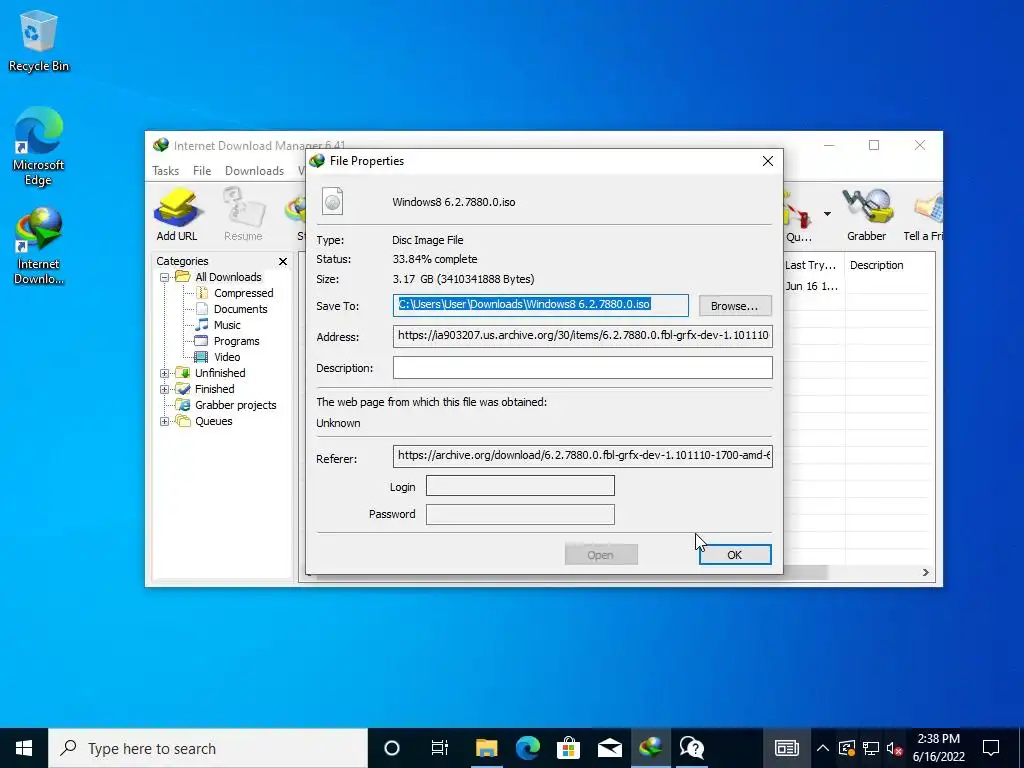1024x768 pixels.
Task: Select the Documents category
Action: coord(240,309)
